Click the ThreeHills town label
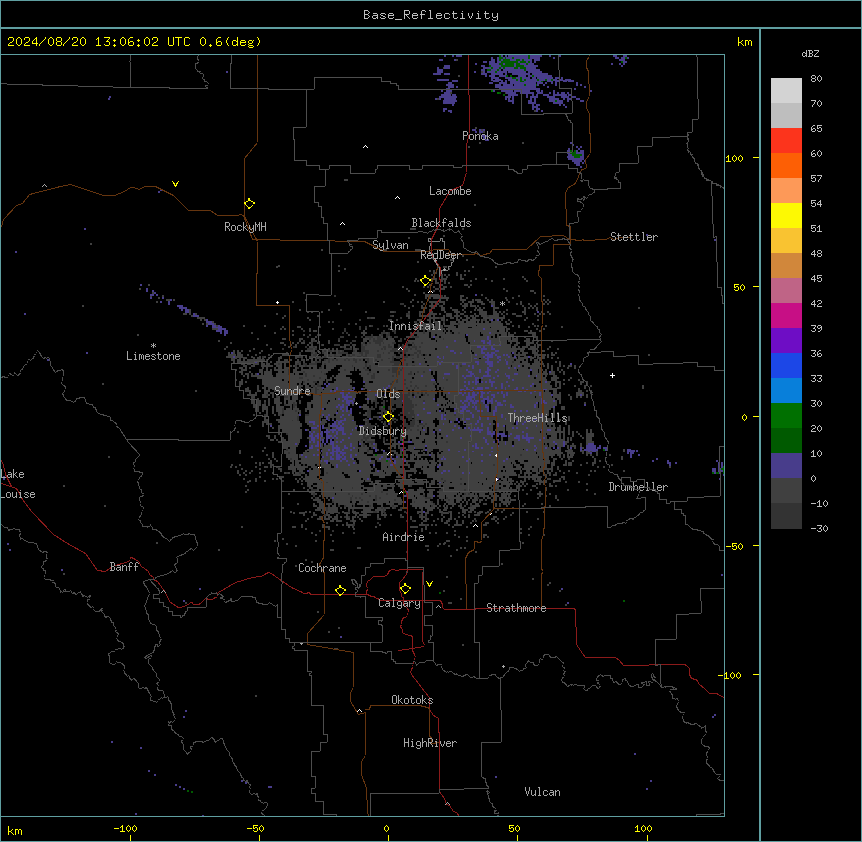The image size is (862, 842). (x=537, y=418)
